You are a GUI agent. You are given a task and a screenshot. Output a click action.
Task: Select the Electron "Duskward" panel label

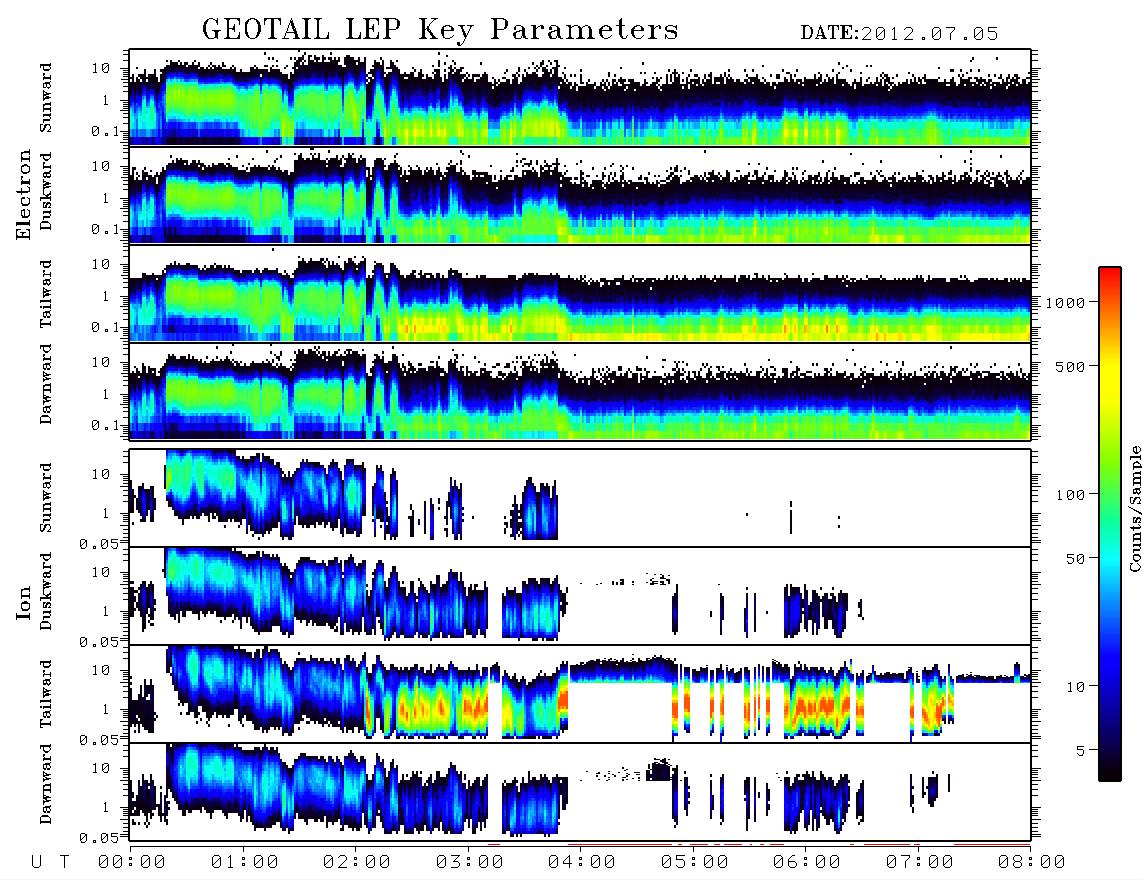[46, 191]
